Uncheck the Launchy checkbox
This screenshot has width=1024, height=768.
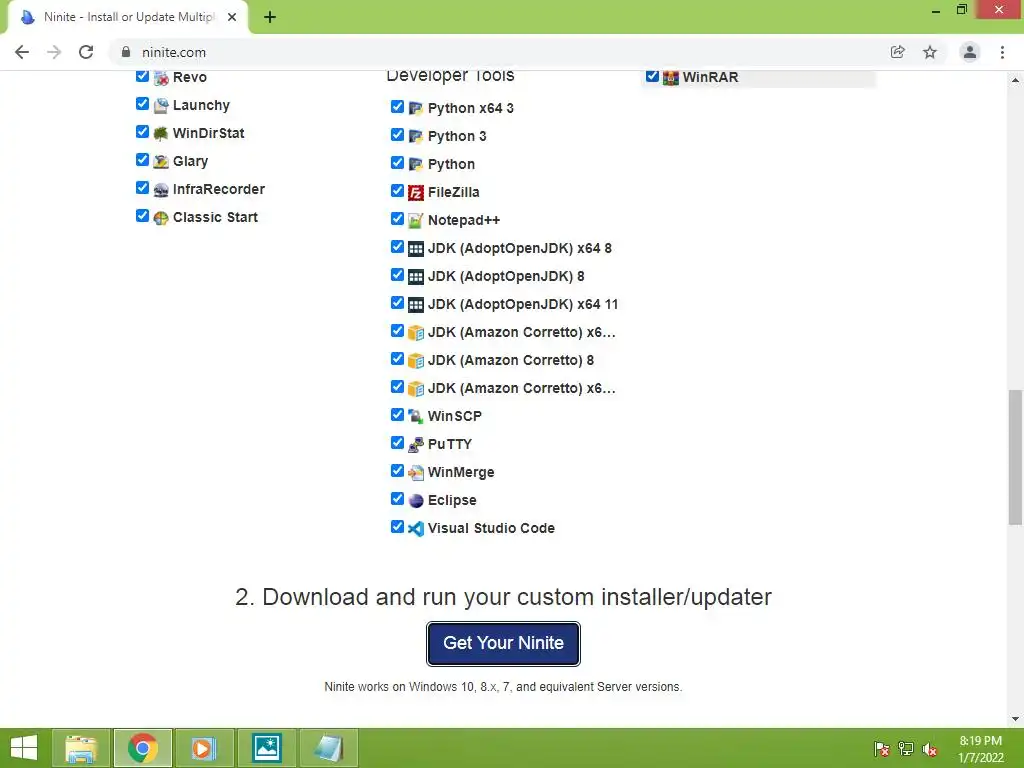[142, 104]
